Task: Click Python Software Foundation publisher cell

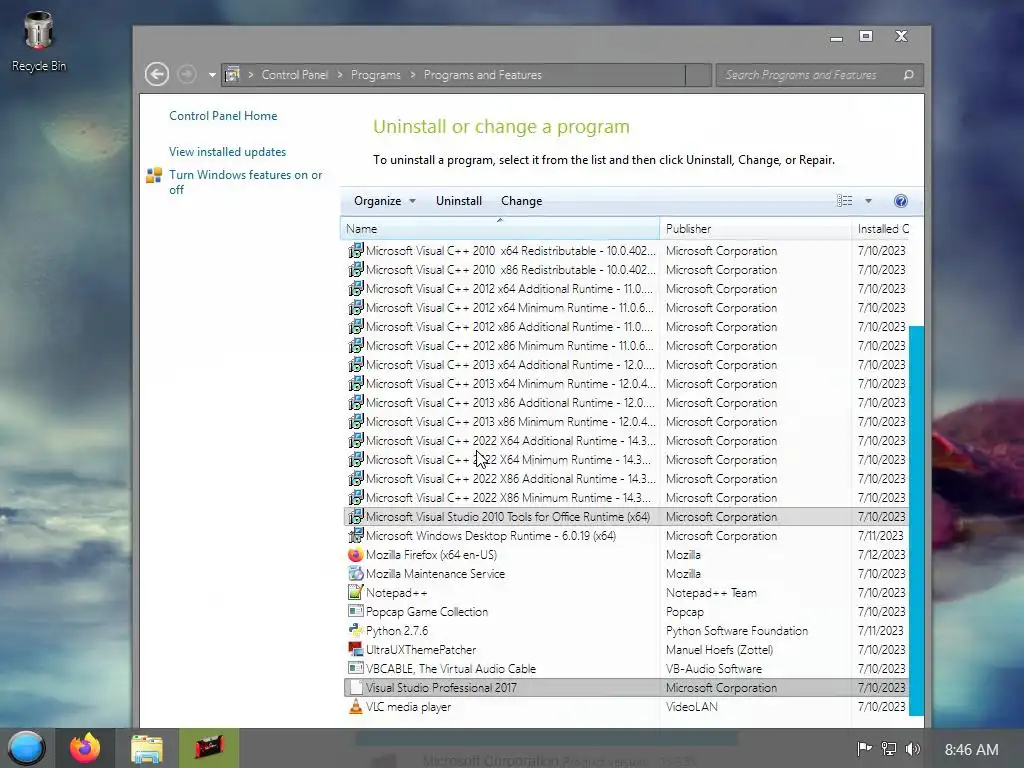Action: (737, 631)
